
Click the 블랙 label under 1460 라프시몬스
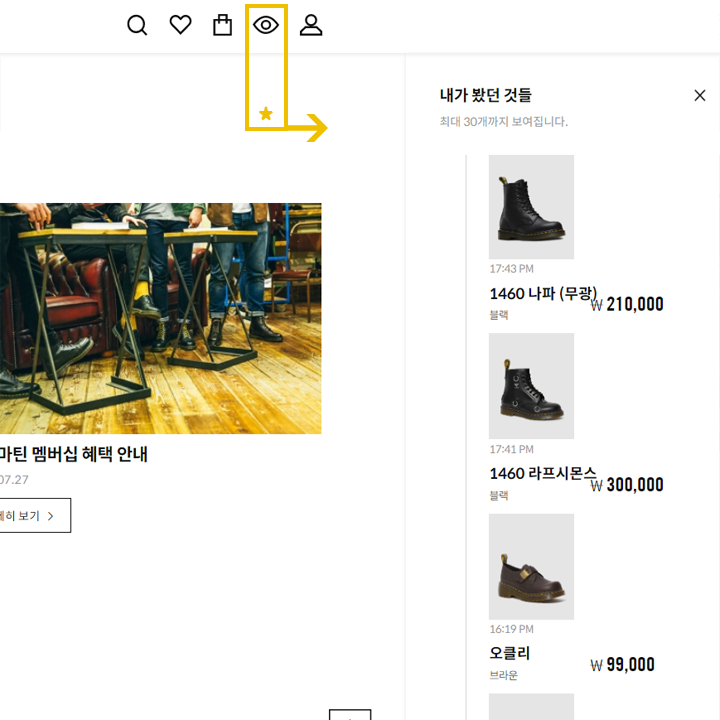(499, 495)
